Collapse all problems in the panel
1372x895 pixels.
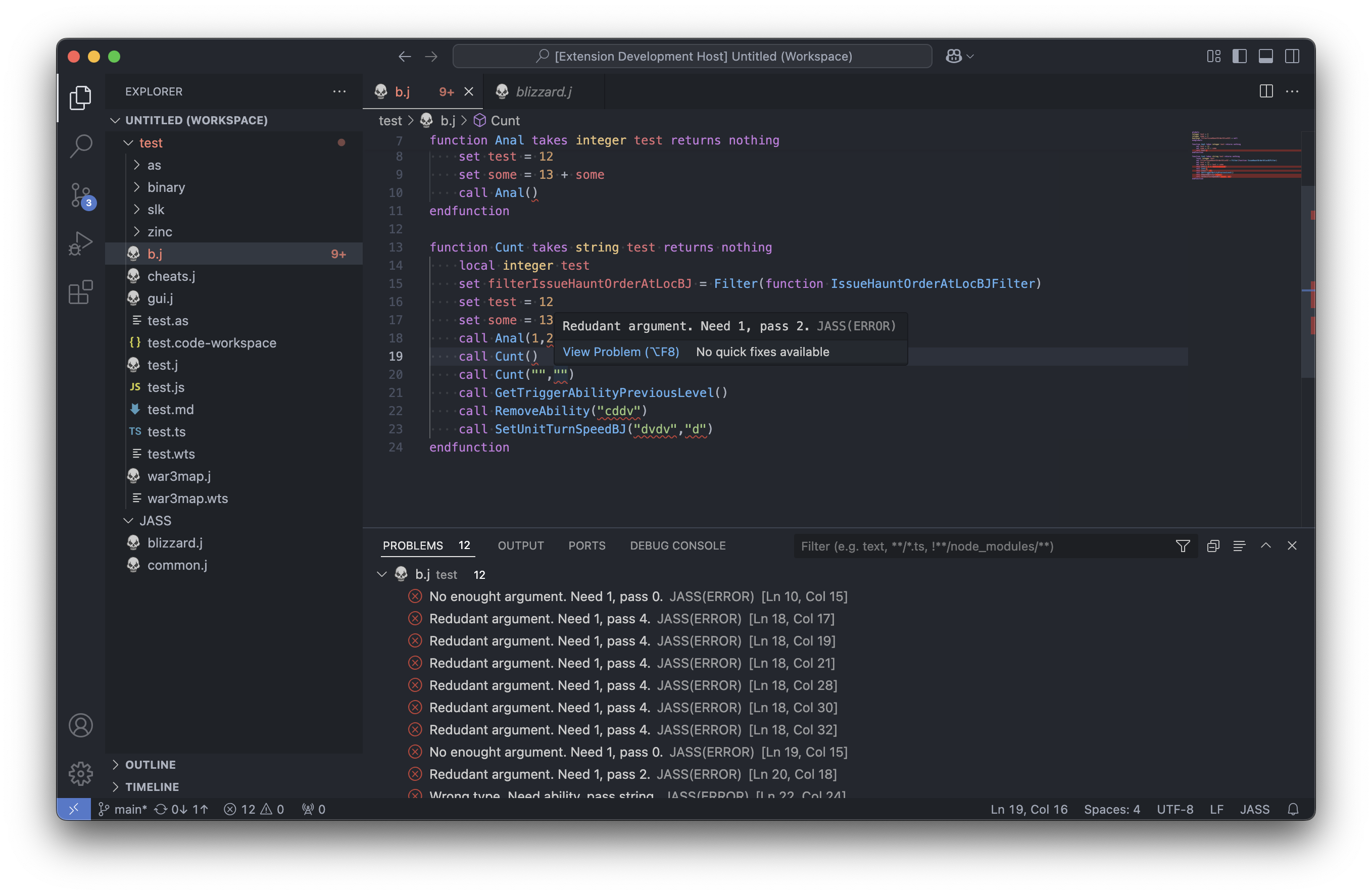(x=1213, y=546)
